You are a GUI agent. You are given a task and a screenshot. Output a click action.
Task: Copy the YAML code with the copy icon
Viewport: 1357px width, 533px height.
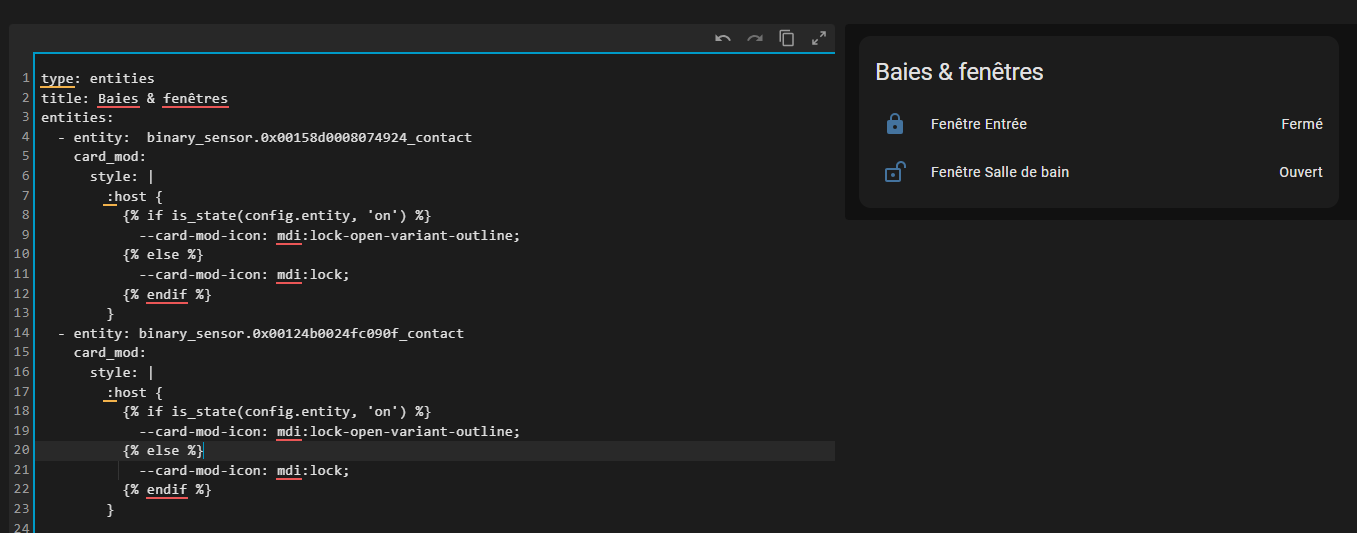pyautogui.click(x=787, y=38)
